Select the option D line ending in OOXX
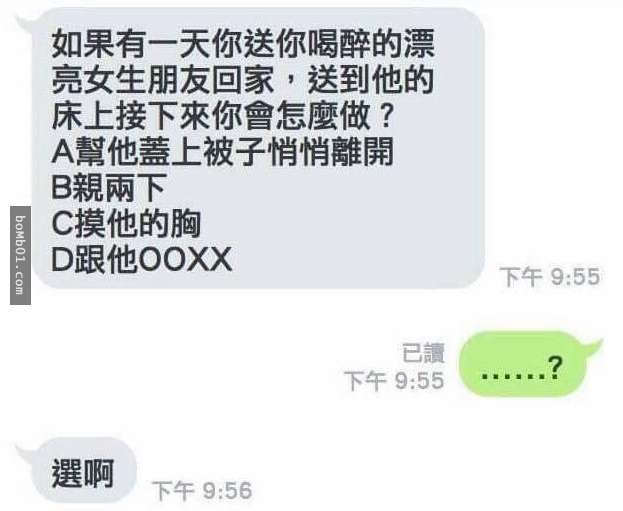Viewport: 623px width, 511px height. click(141, 260)
